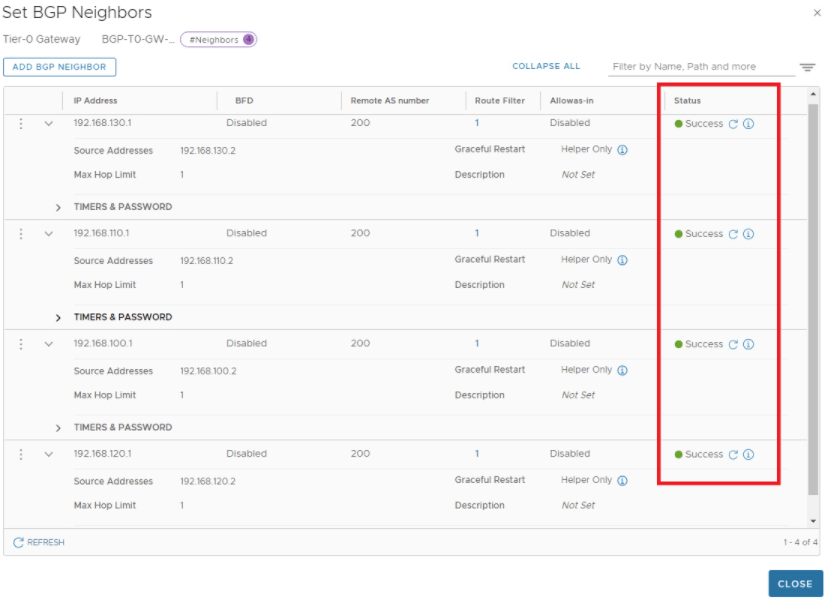Refresh status for neighbor 192.168.130.1
The width and height of the screenshot is (829, 603).
coord(733,124)
